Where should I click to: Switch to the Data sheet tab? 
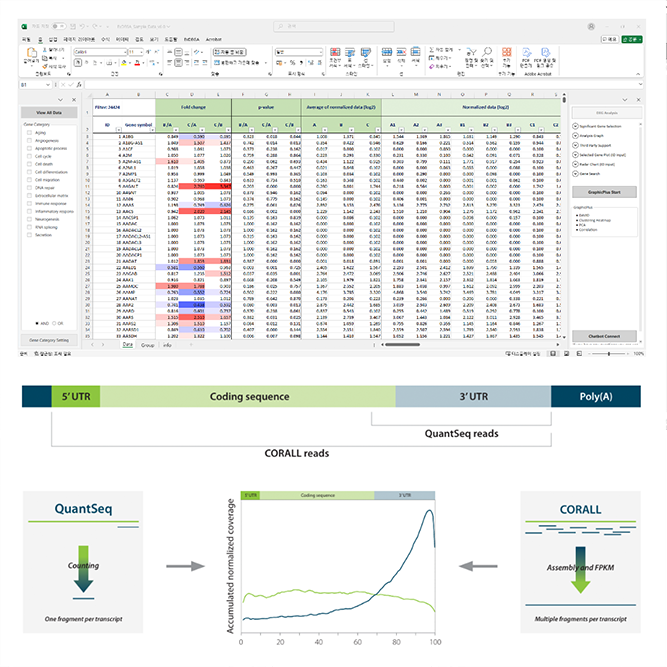[x=128, y=345]
